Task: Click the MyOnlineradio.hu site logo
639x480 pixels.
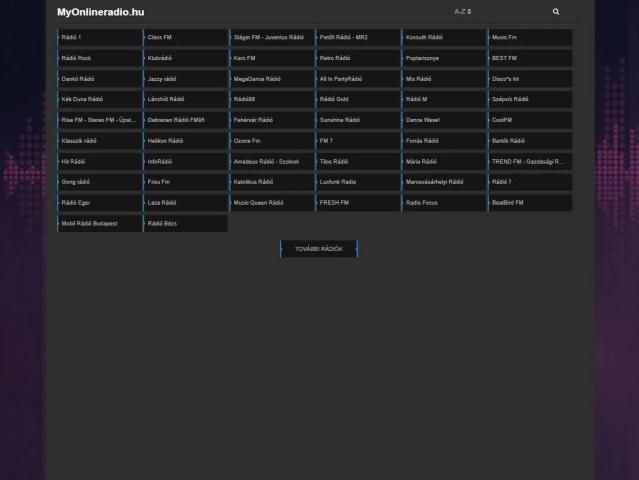Action: [101, 12]
